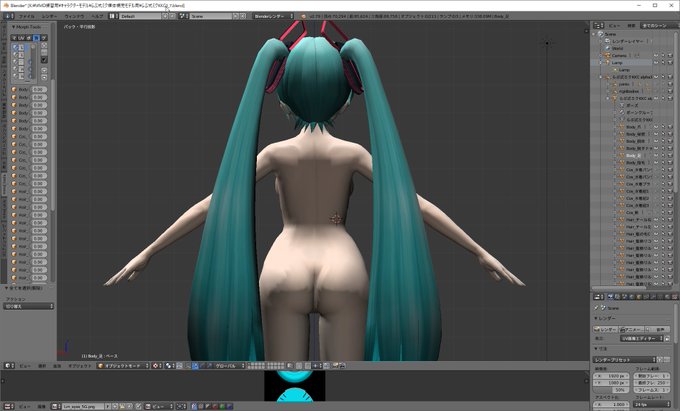Toggle Lamp selectable cursor icon
The image size is (680, 411).
[663, 62]
